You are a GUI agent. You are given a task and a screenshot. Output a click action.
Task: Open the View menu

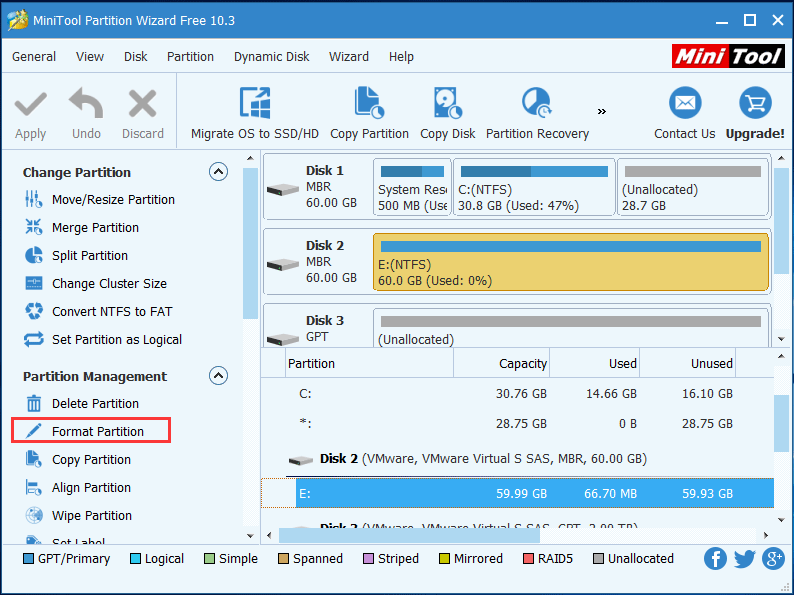click(90, 57)
